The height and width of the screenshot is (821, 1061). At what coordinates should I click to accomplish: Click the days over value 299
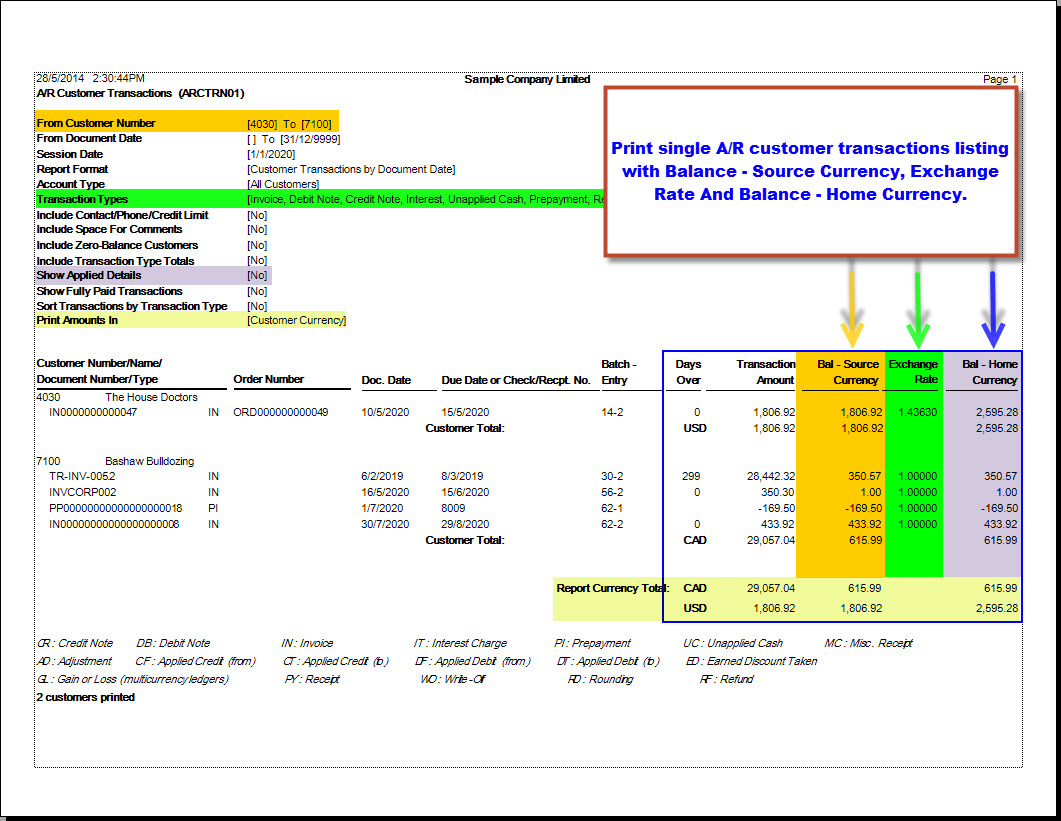tap(691, 476)
